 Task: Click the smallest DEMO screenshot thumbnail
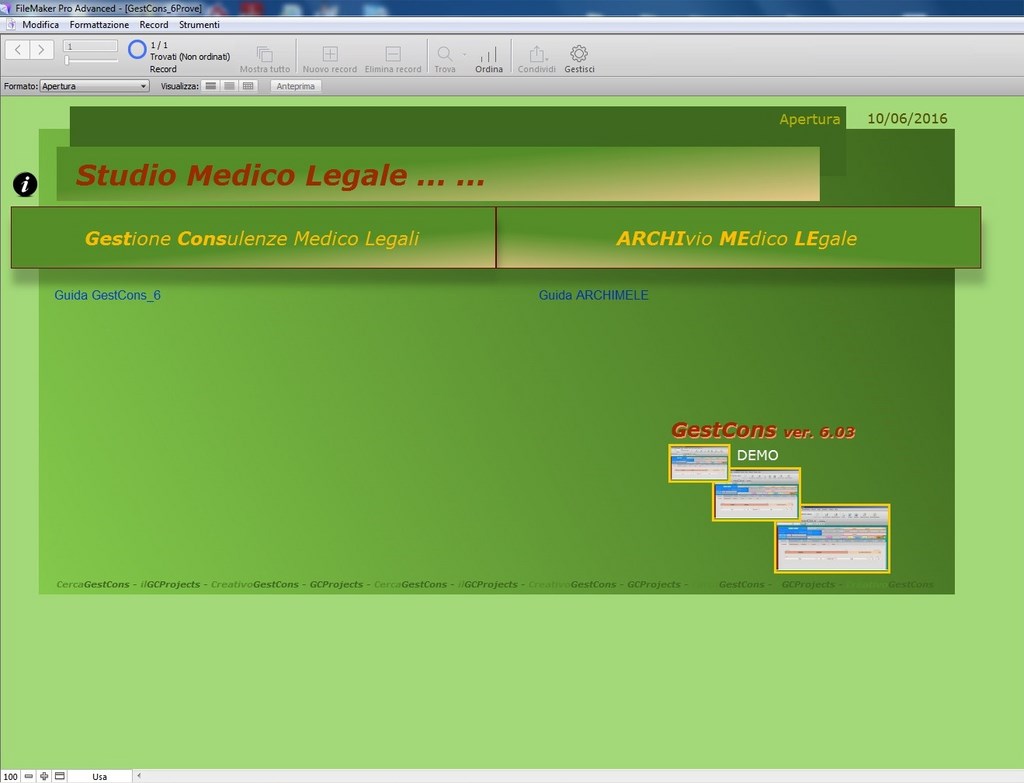[x=699, y=463]
